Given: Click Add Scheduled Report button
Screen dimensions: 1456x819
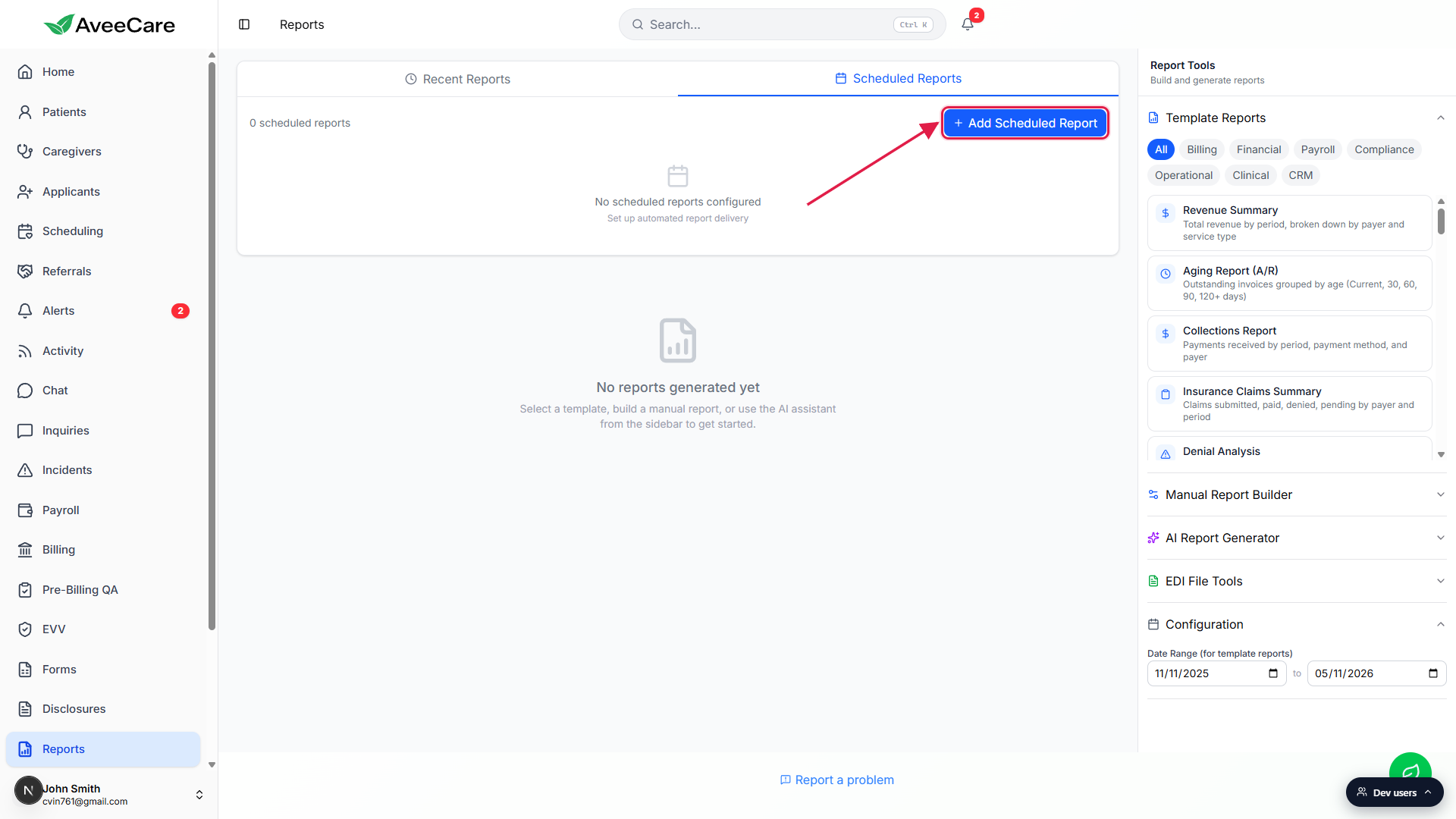Looking at the screenshot, I should (x=1025, y=123).
